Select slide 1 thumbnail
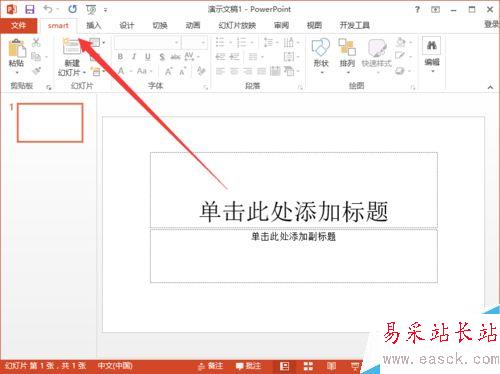Screen dimensions: 500x374 pyautogui.click(x=50, y=122)
